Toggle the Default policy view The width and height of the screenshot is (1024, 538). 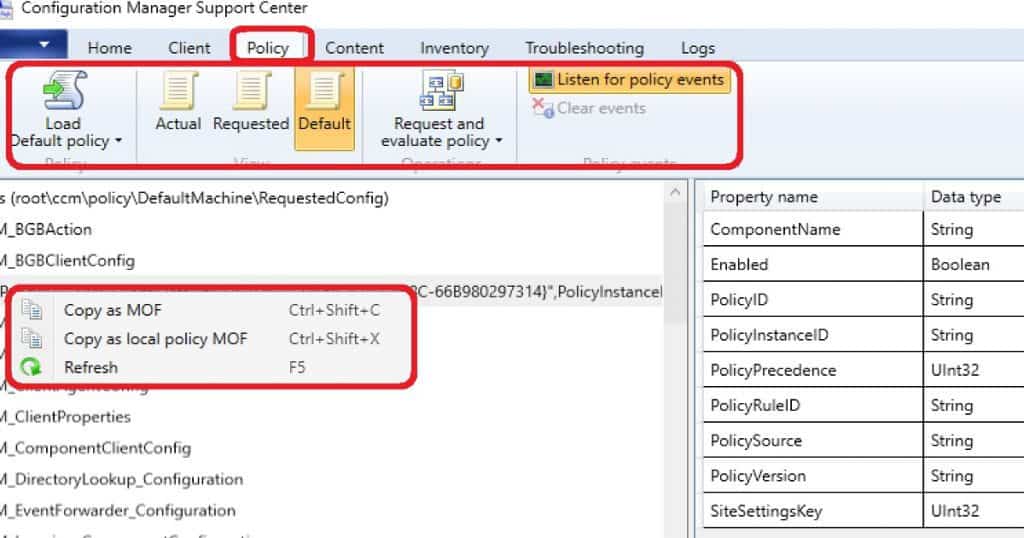point(325,108)
